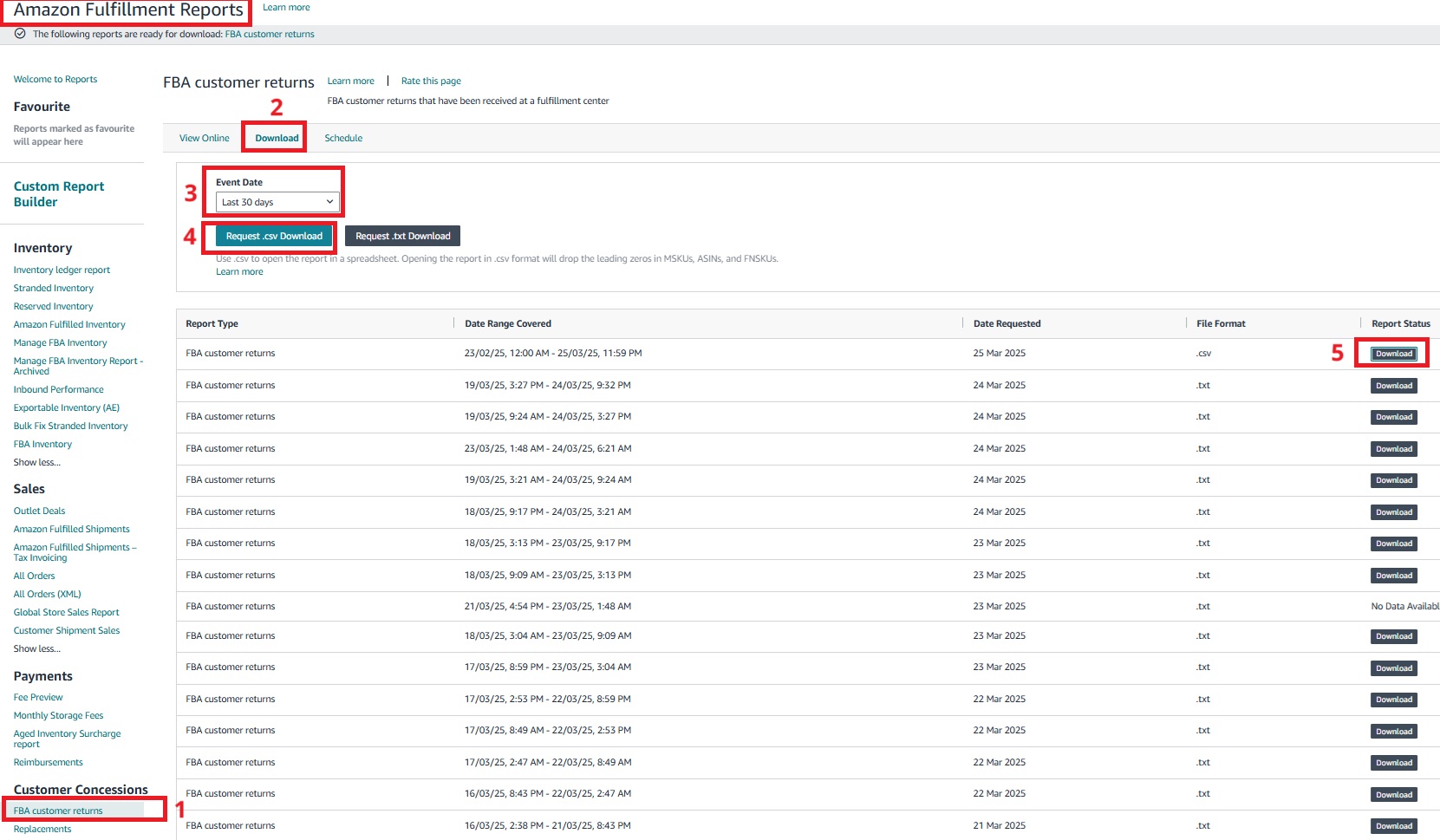
Task: Download report covering 19/03/25, 3:27 PM range
Action: click(x=1394, y=386)
